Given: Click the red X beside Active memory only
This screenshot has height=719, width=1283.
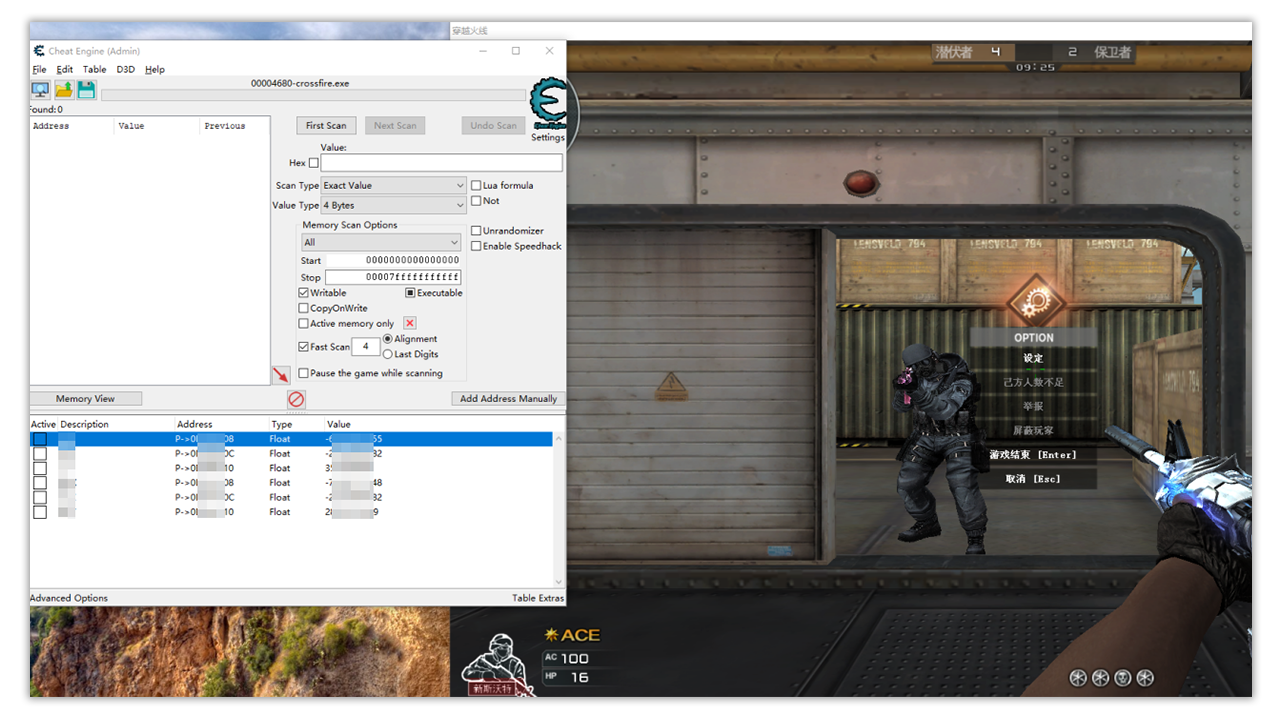Looking at the screenshot, I should [409, 323].
